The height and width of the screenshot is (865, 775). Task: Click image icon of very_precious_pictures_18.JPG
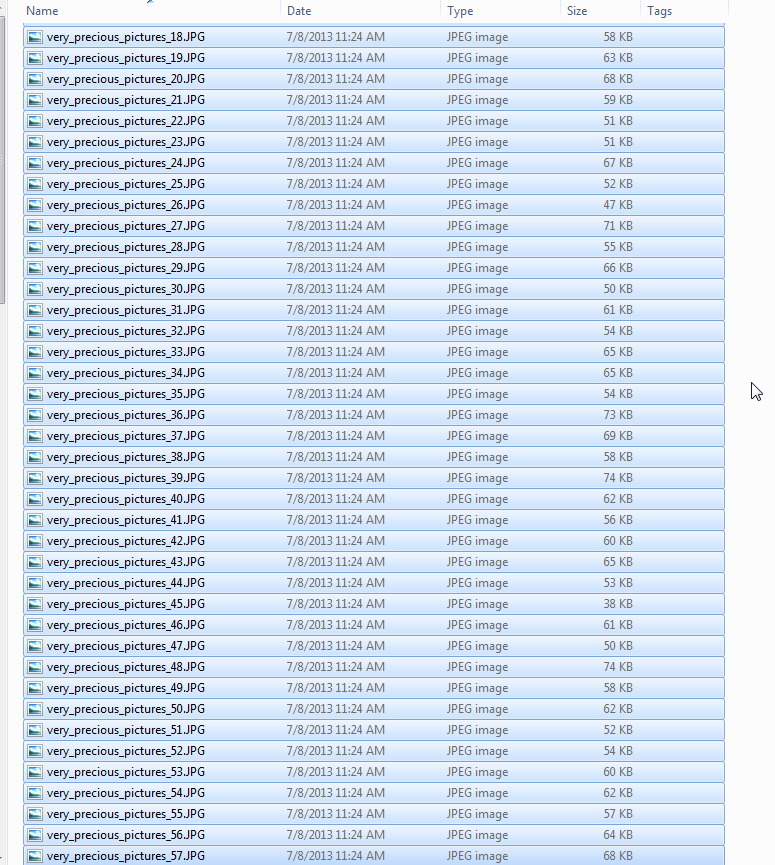(35, 37)
